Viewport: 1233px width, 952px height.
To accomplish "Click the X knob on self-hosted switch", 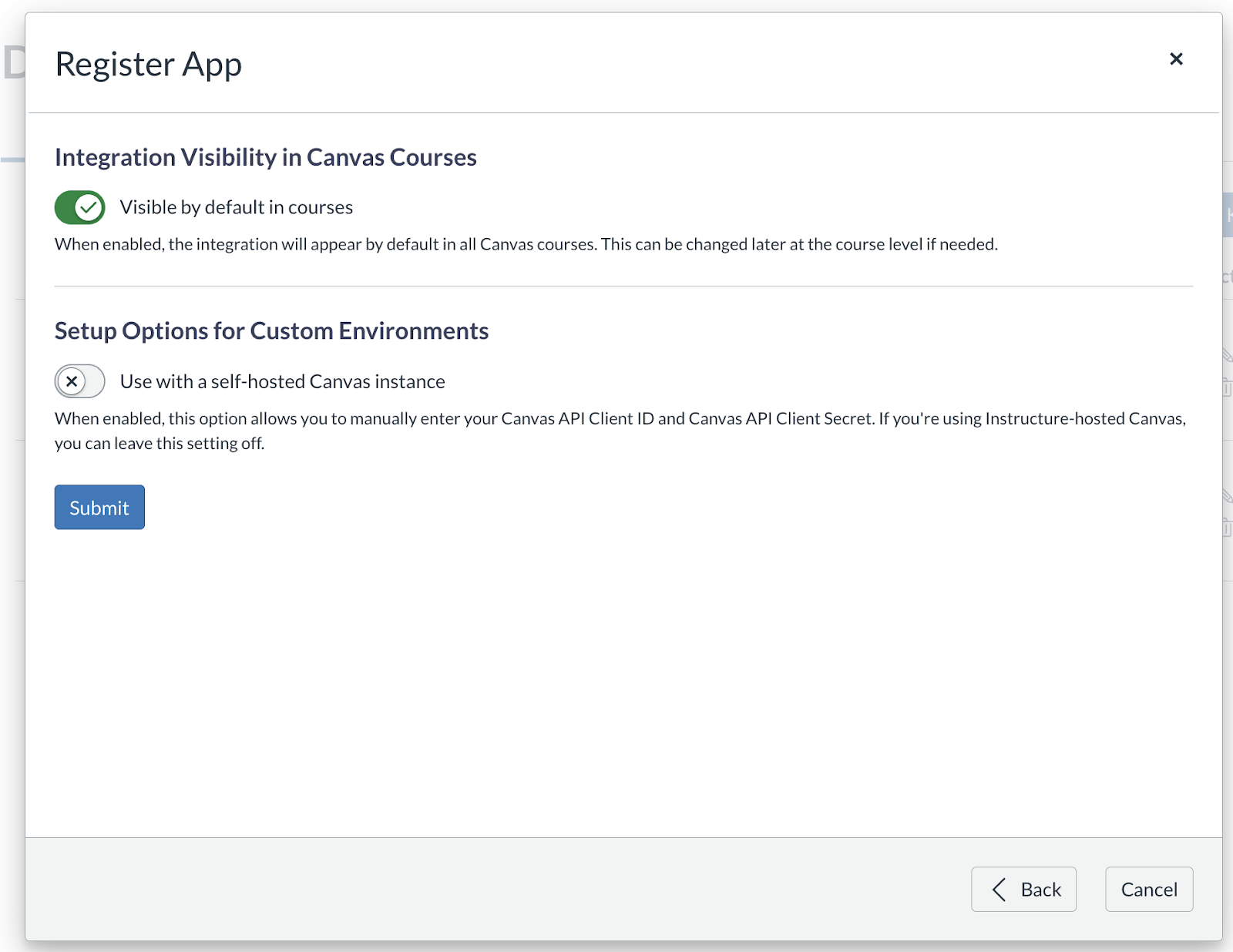I will click(x=72, y=381).
